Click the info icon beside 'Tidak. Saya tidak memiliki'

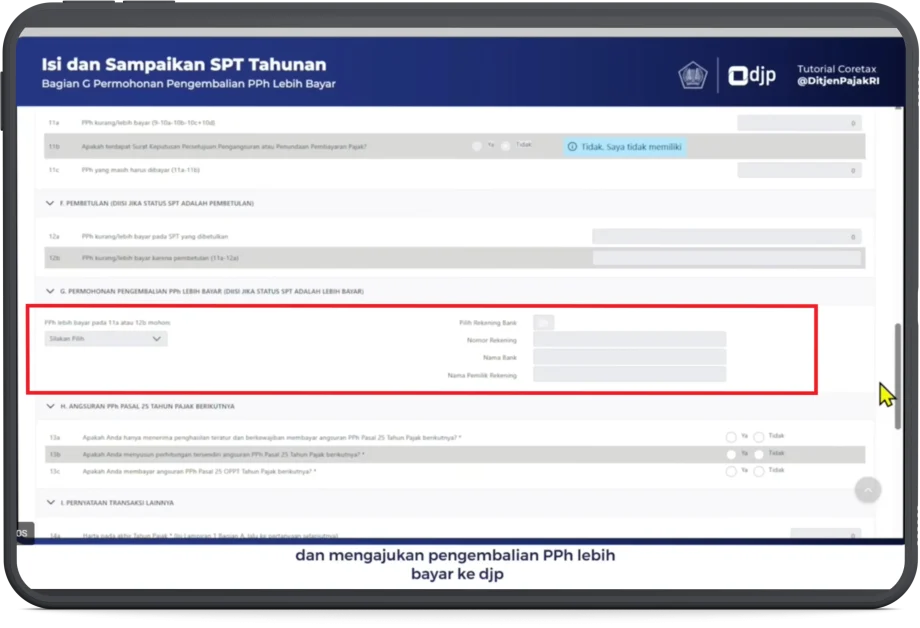573,146
